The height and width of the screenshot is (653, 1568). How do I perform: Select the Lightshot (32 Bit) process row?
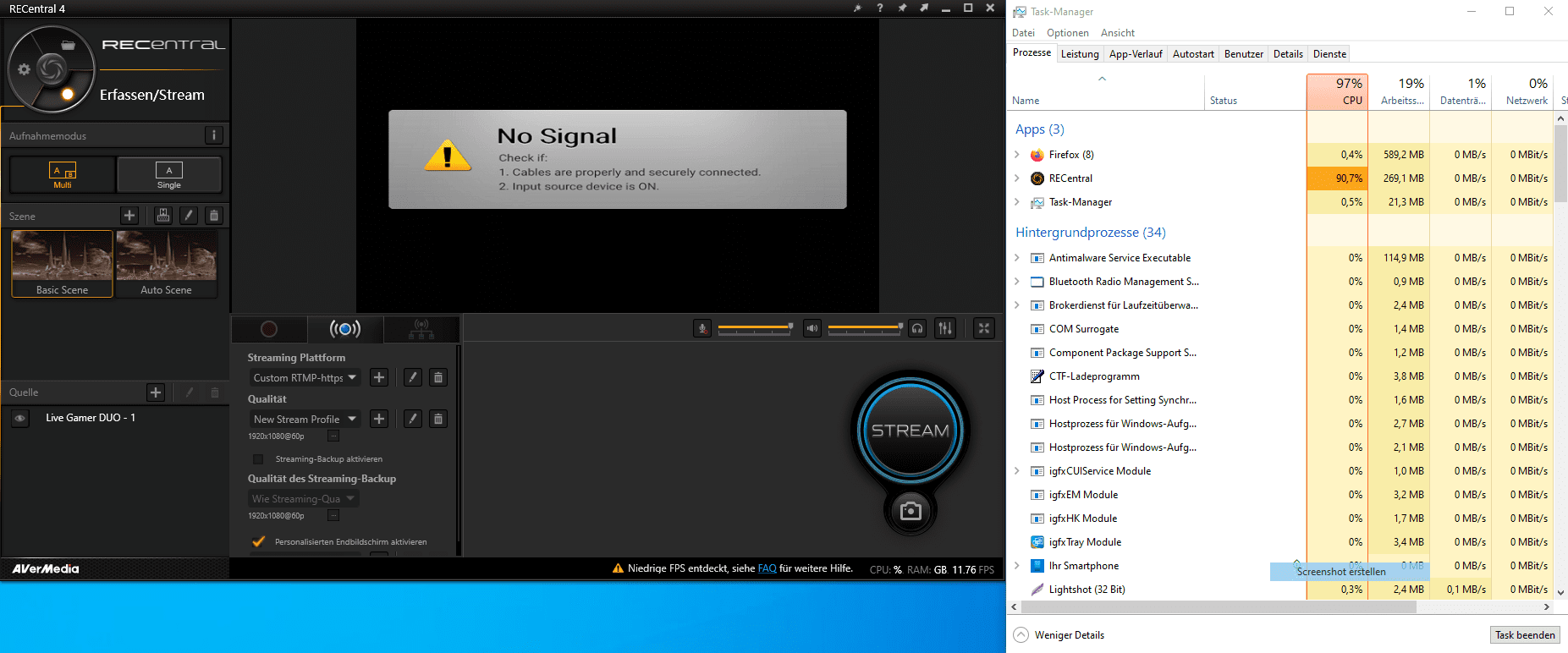pyautogui.click(x=1282, y=590)
